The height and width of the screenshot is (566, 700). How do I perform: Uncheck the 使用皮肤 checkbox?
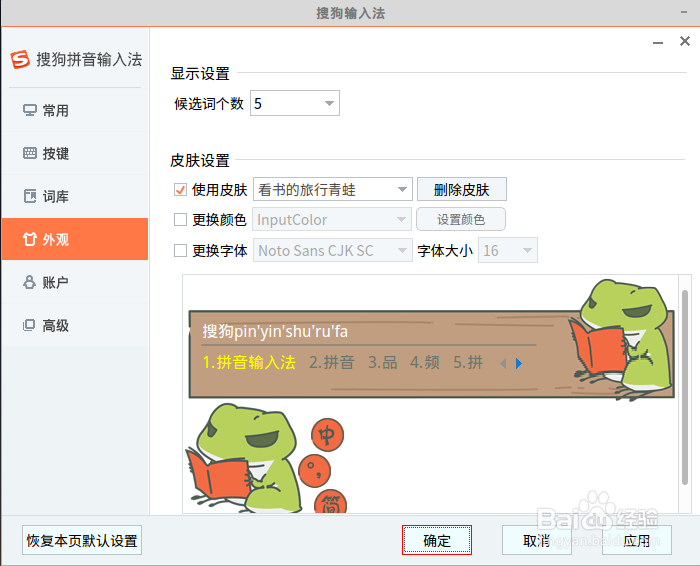(x=180, y=190)
